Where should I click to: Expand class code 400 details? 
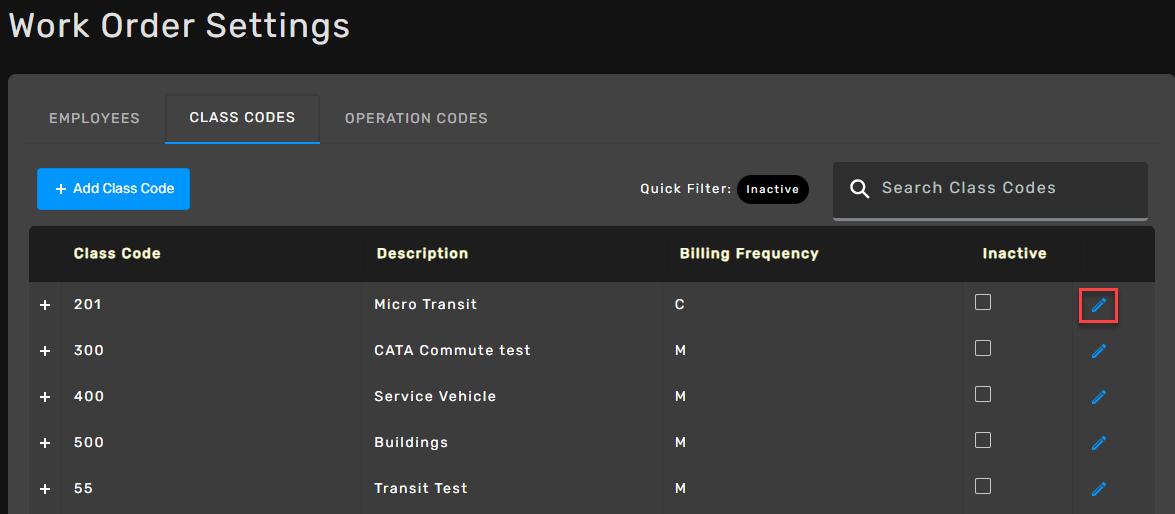tap(45, 397)
